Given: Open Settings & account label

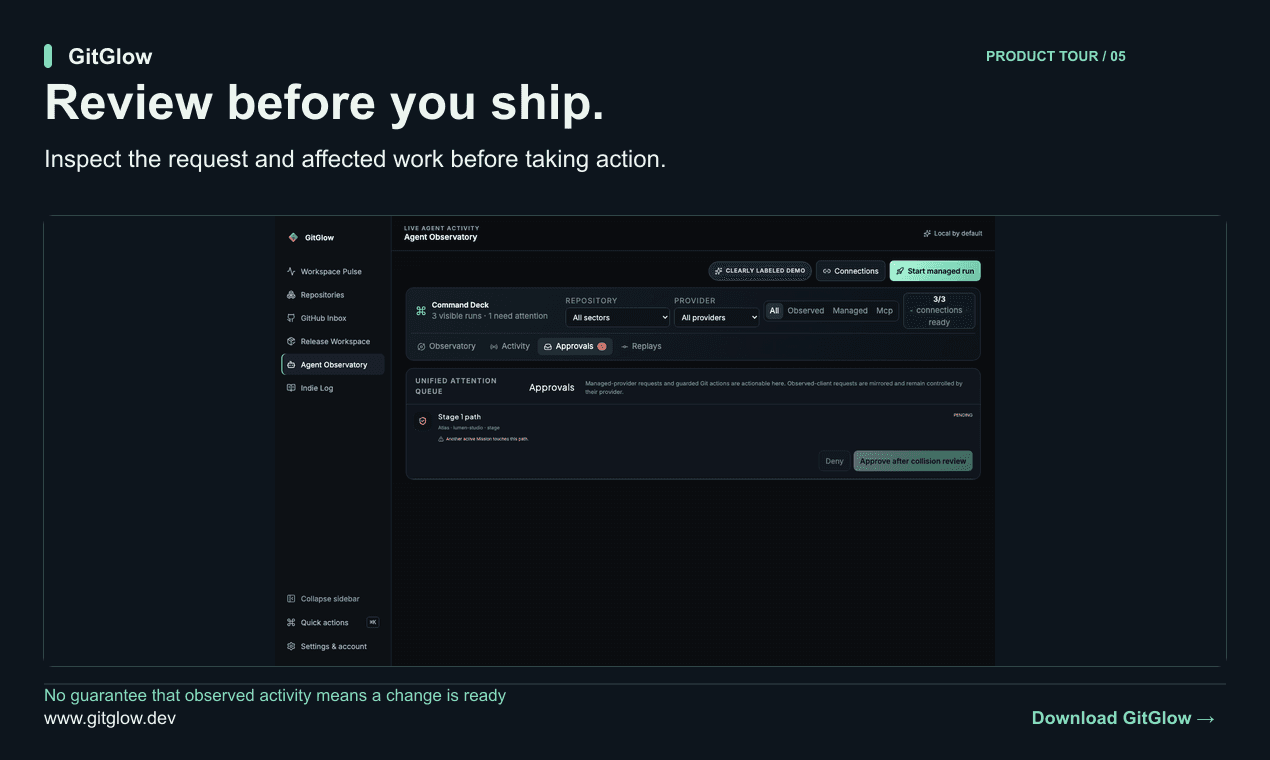Looking at the screenshot, I should coord(334,646).
